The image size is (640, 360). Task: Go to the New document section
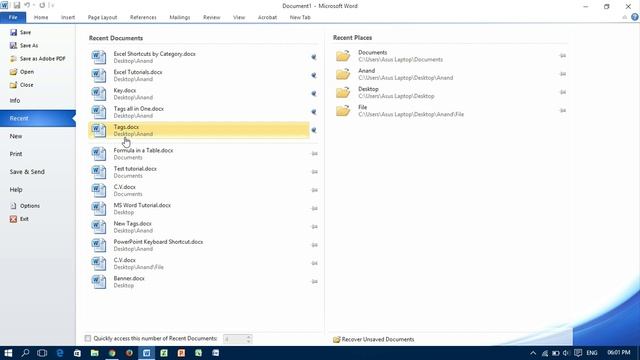pos(16,136)
